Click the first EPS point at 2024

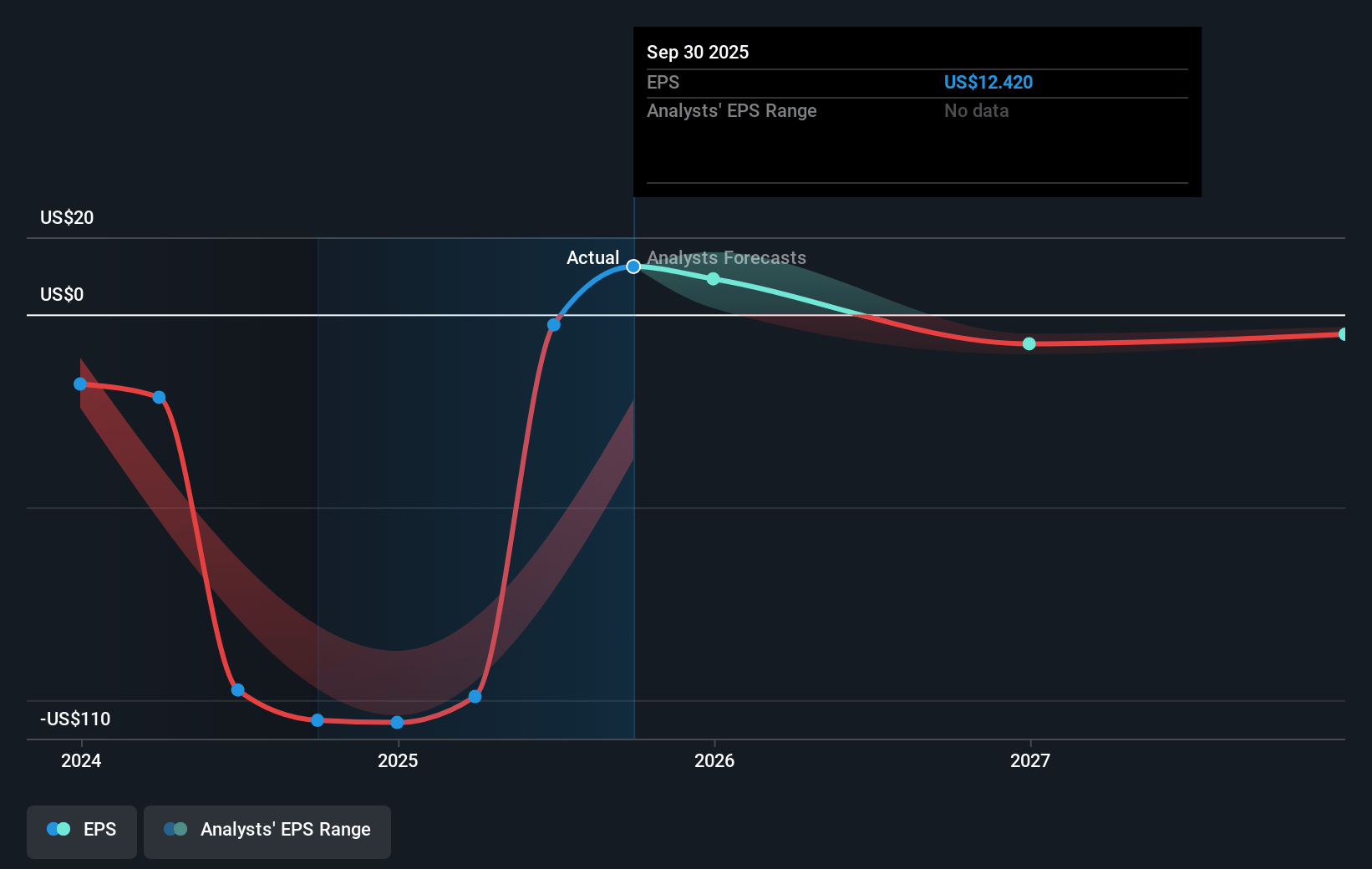(x=80, y=384)
